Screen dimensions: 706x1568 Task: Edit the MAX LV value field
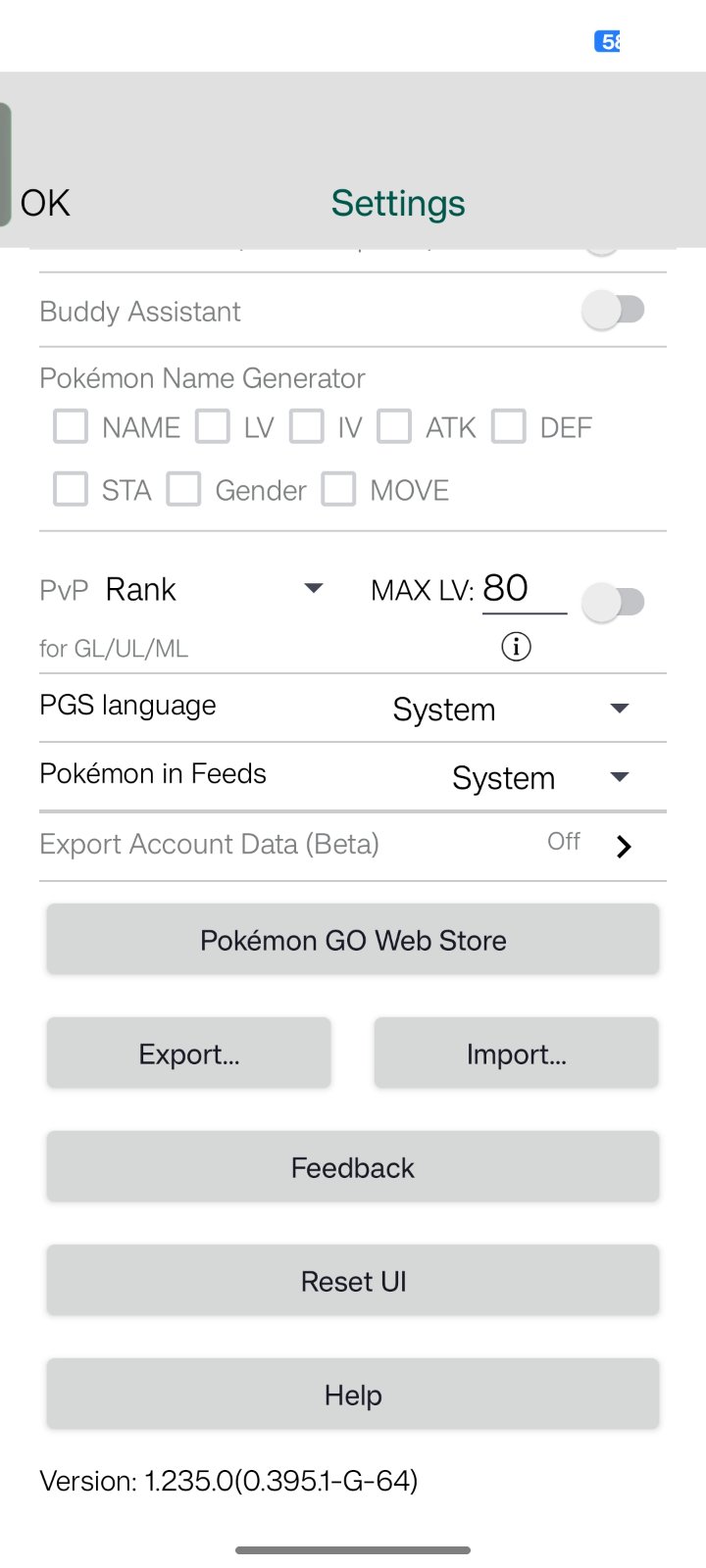(524, 589)
